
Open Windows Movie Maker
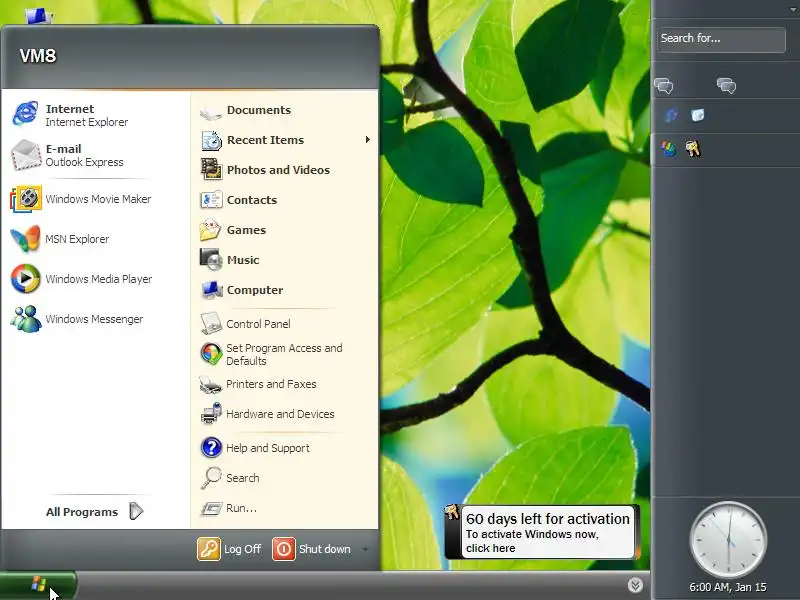(x=82, y=198)
